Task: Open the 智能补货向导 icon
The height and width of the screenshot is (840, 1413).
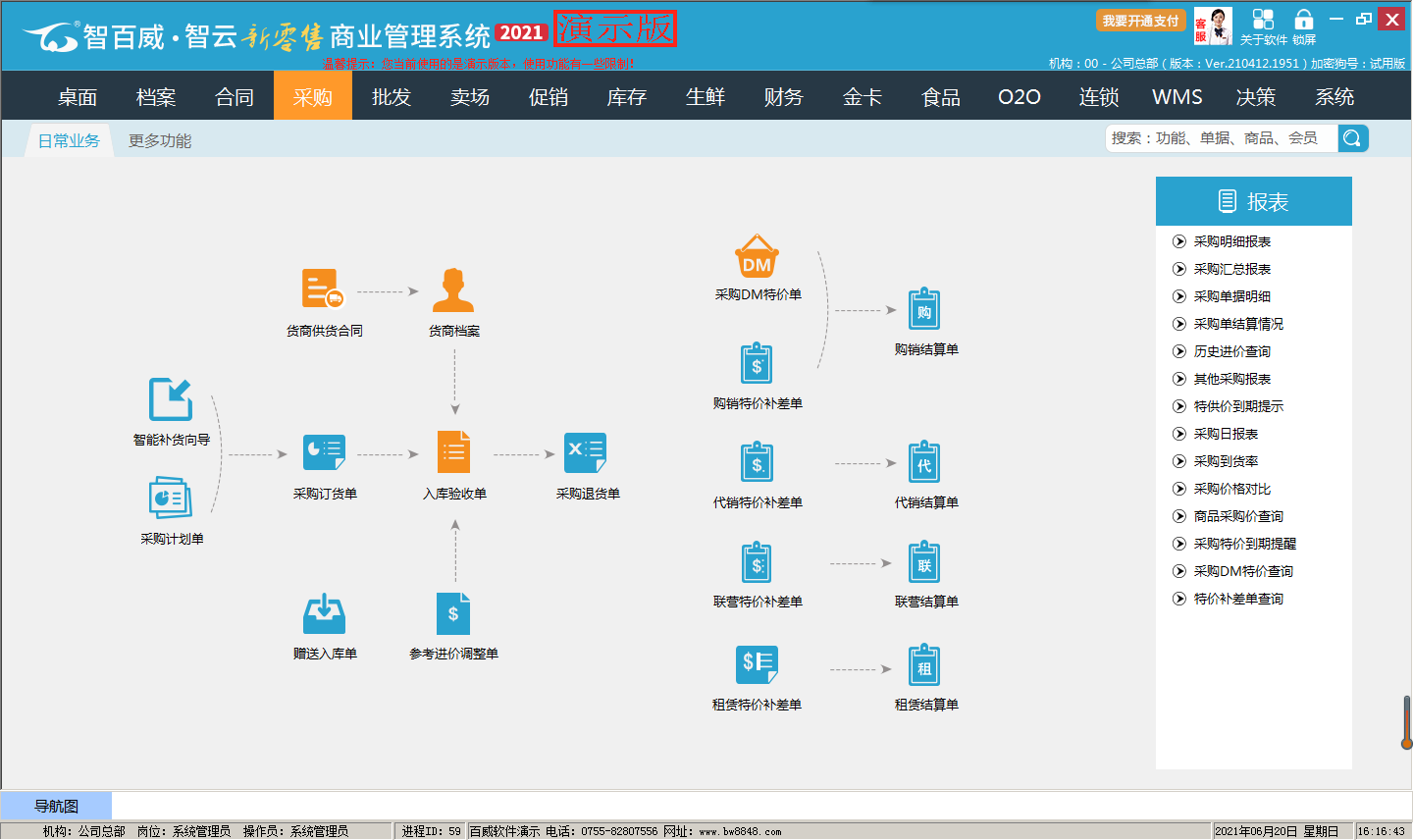Action: pyautogui.click(x=171, y=400)
